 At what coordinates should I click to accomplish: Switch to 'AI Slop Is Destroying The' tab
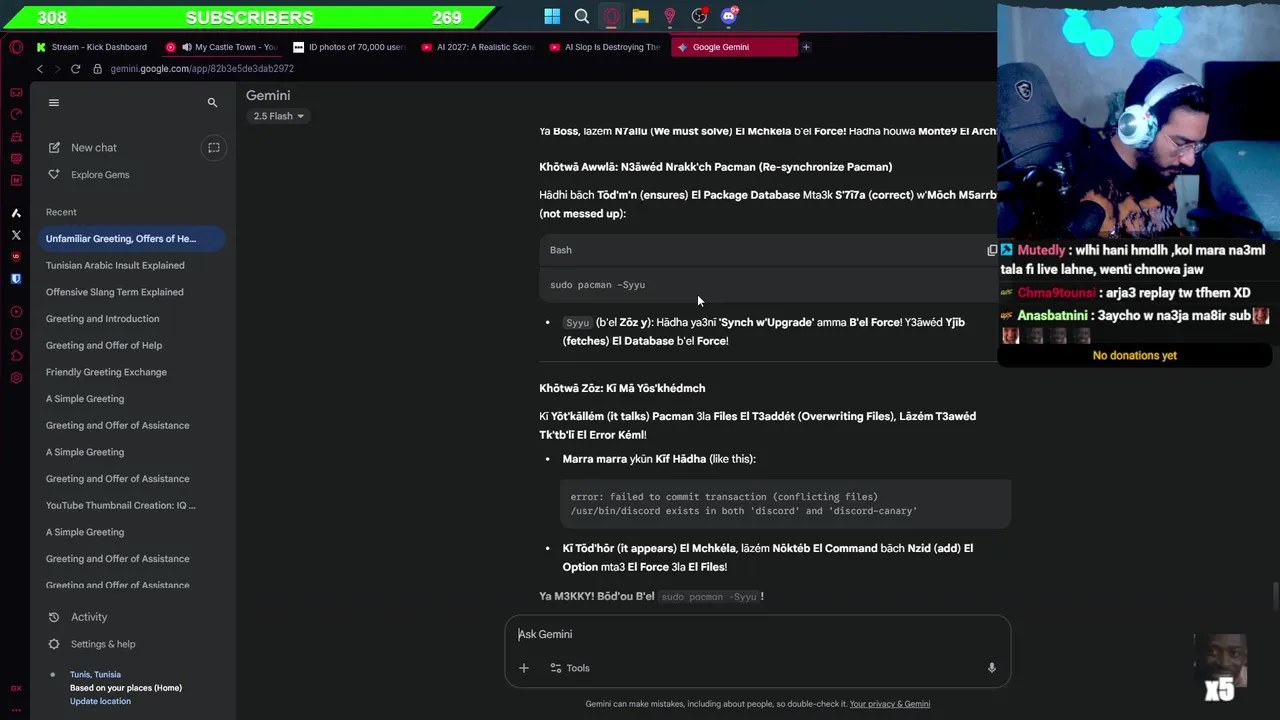point(605,47)
